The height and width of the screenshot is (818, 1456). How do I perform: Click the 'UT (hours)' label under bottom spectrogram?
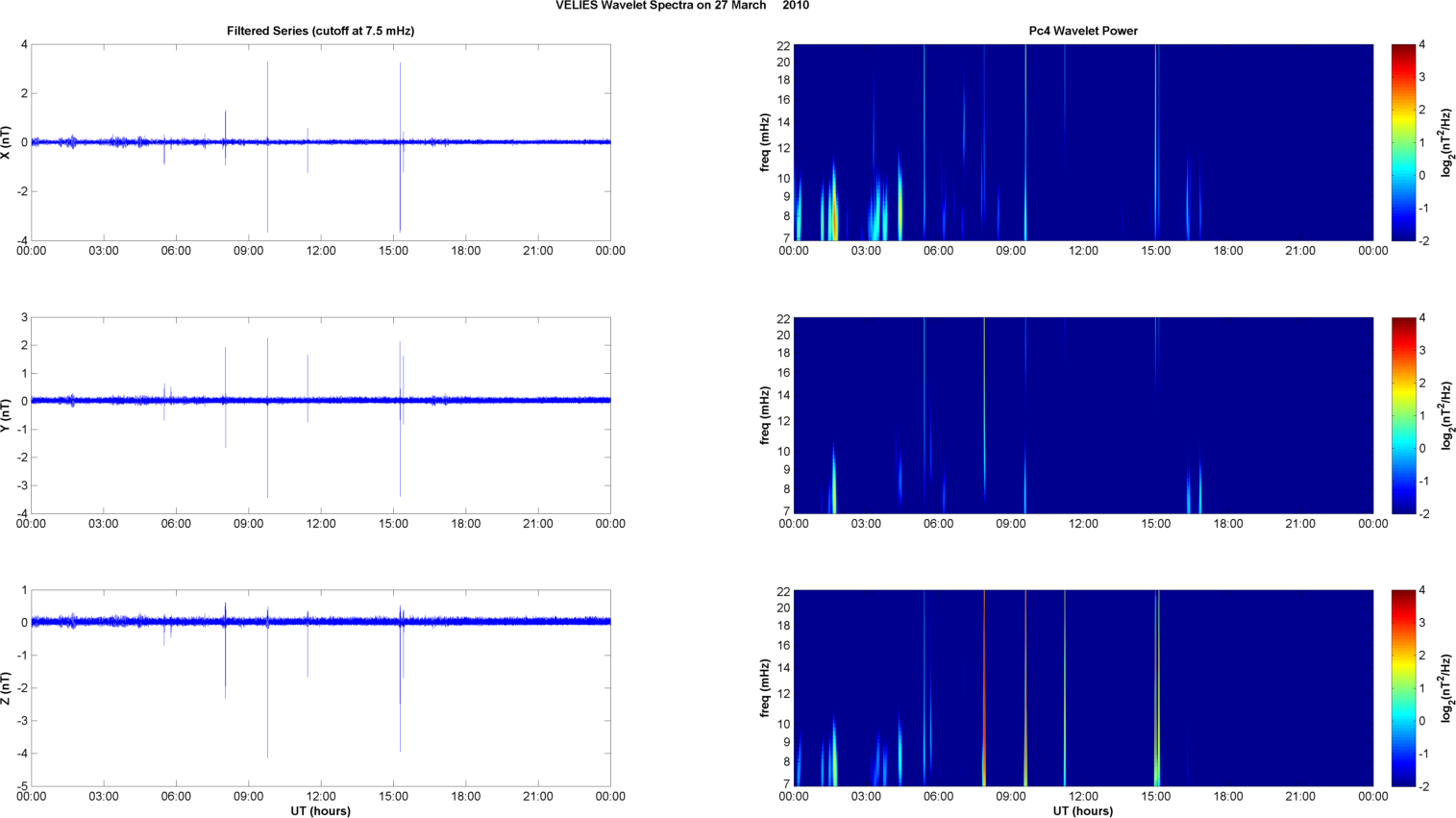(x=1082, y=811)
